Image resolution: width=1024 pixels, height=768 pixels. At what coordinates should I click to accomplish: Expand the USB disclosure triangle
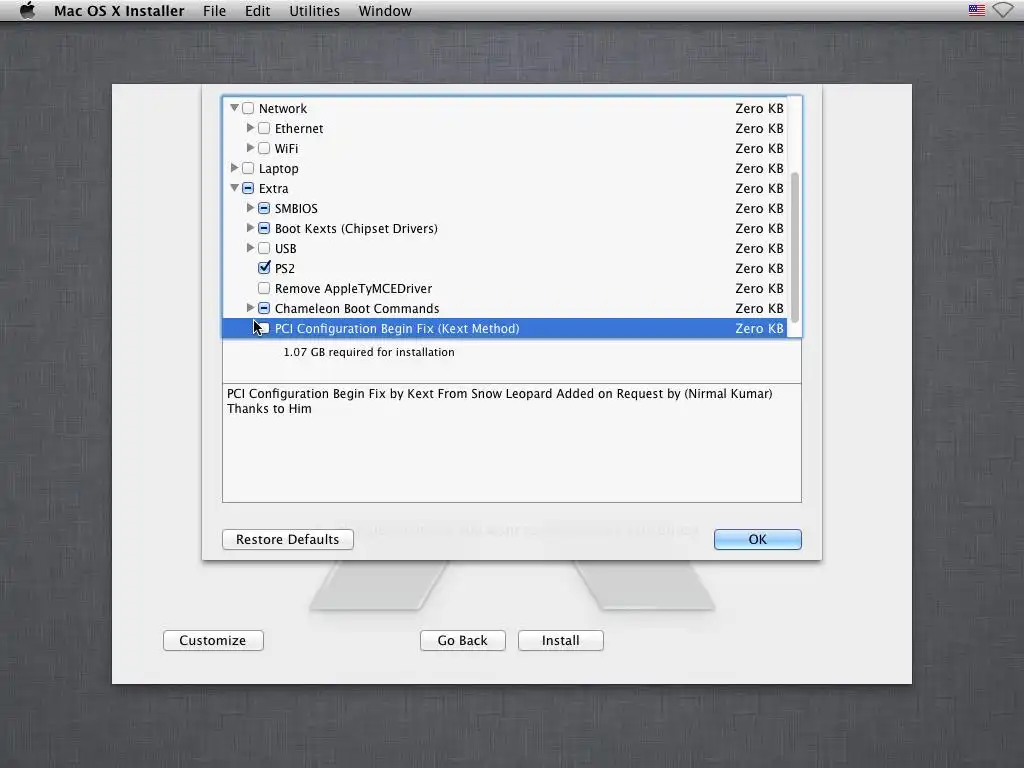(250, 248)
